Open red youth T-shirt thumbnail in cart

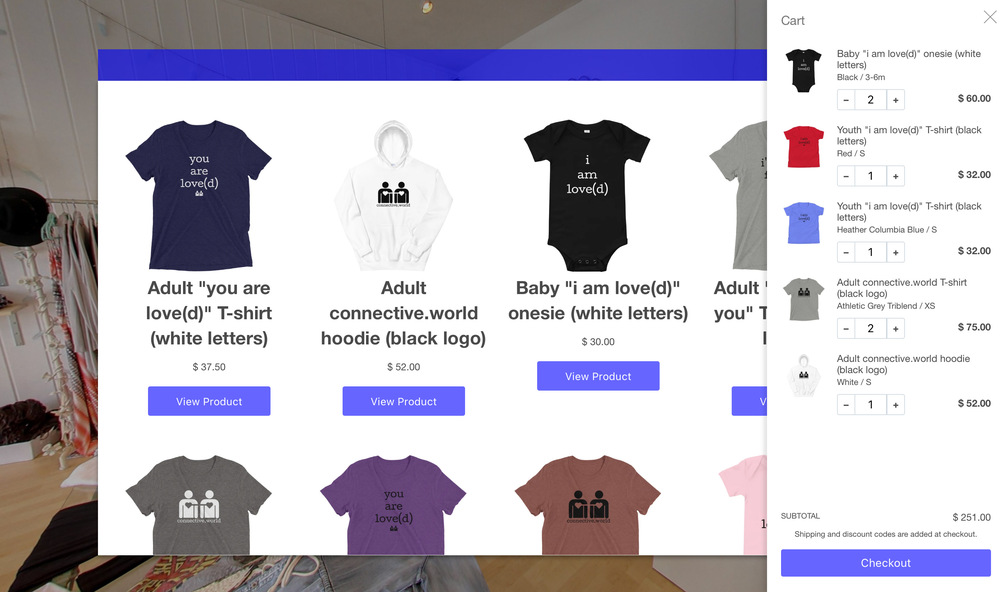coord(804,147)
